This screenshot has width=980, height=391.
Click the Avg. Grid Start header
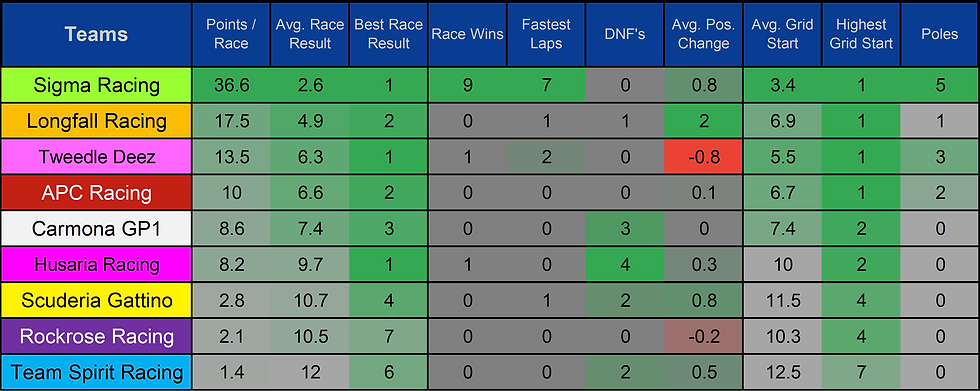(x=782, y=34)
